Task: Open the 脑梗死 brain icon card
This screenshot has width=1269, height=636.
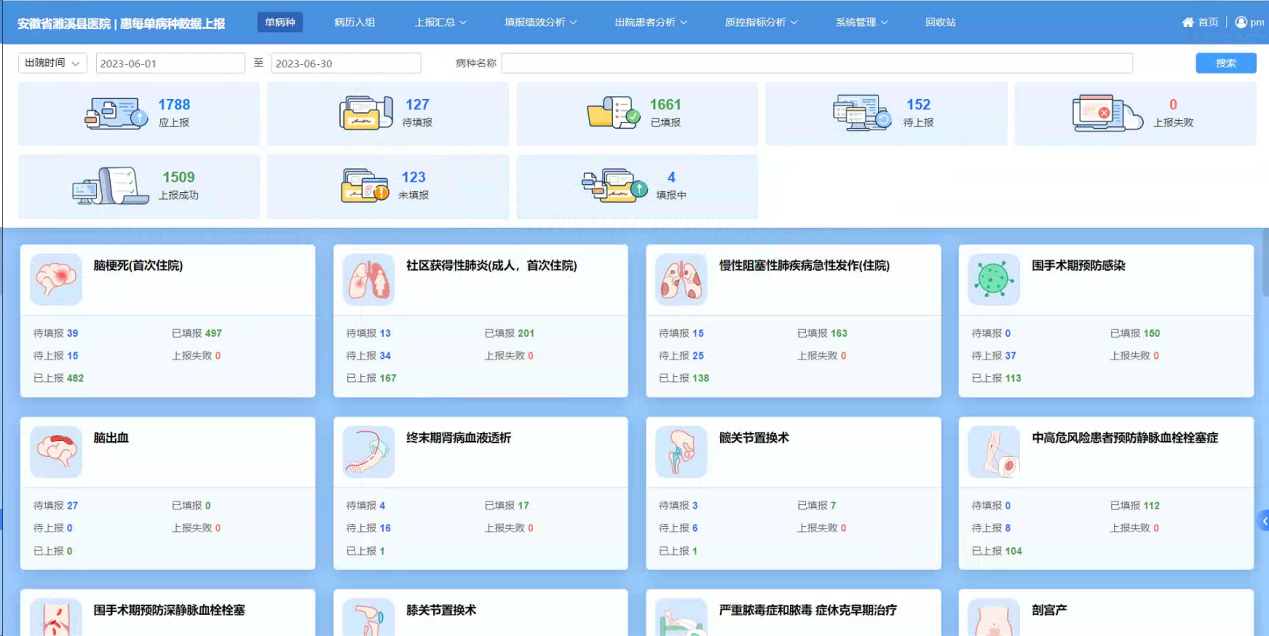Action: pyautogui.click(x=56, y=280)
